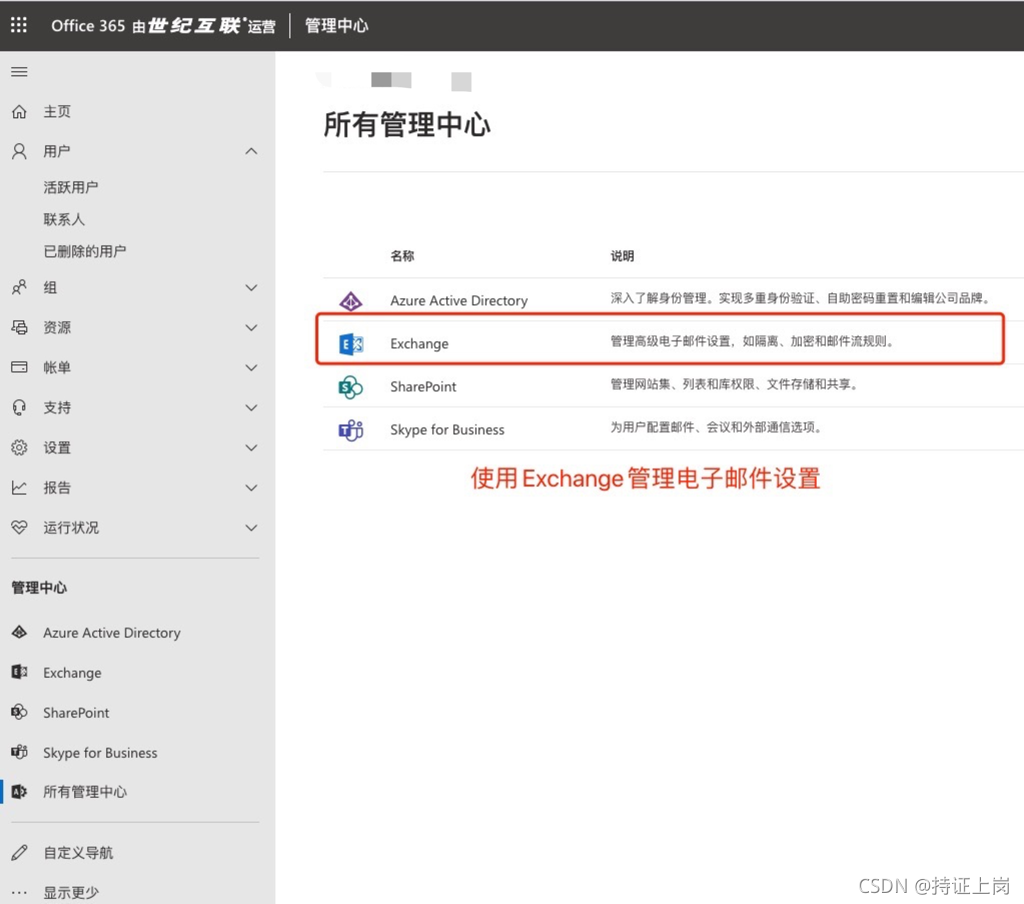Click the gear icon beside 设置

coord(19,447)
